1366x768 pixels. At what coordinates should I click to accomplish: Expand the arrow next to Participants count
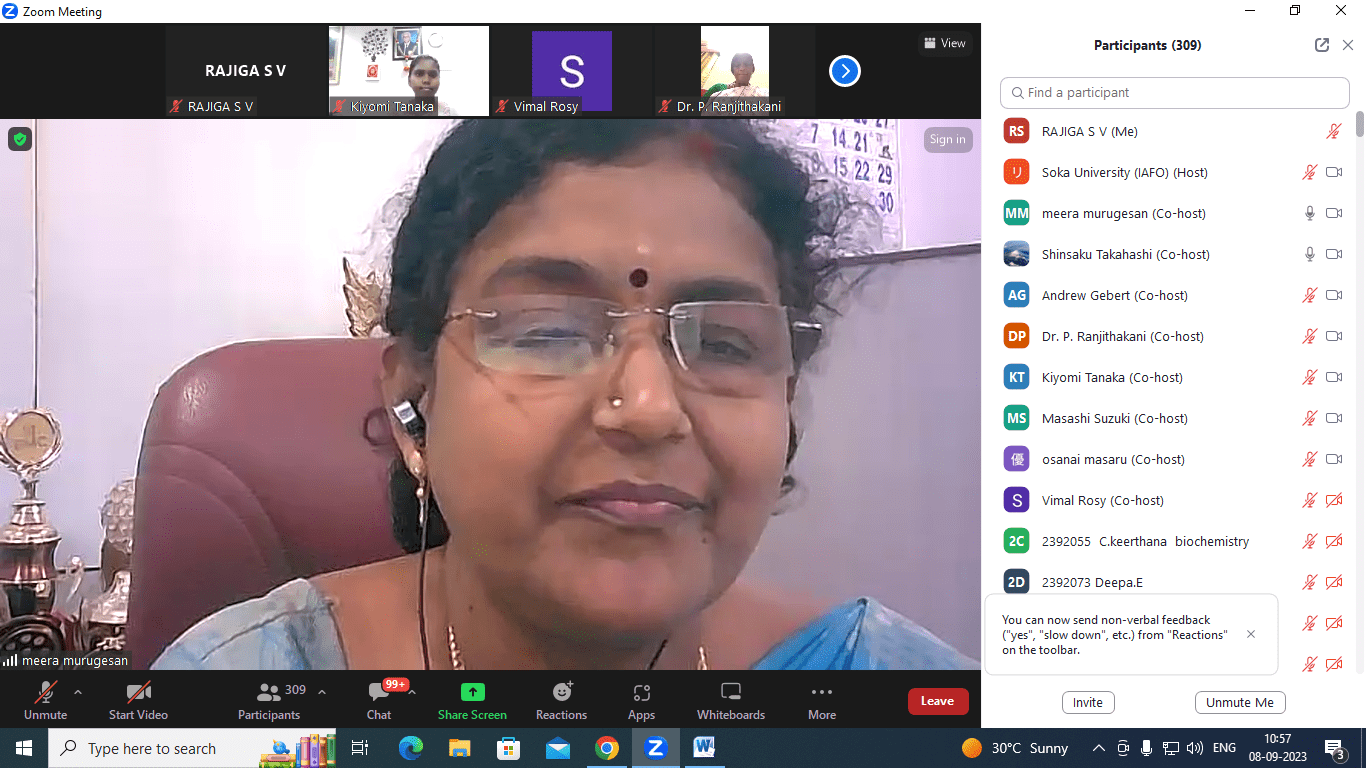pyautogui.click(x=322, y=691)
